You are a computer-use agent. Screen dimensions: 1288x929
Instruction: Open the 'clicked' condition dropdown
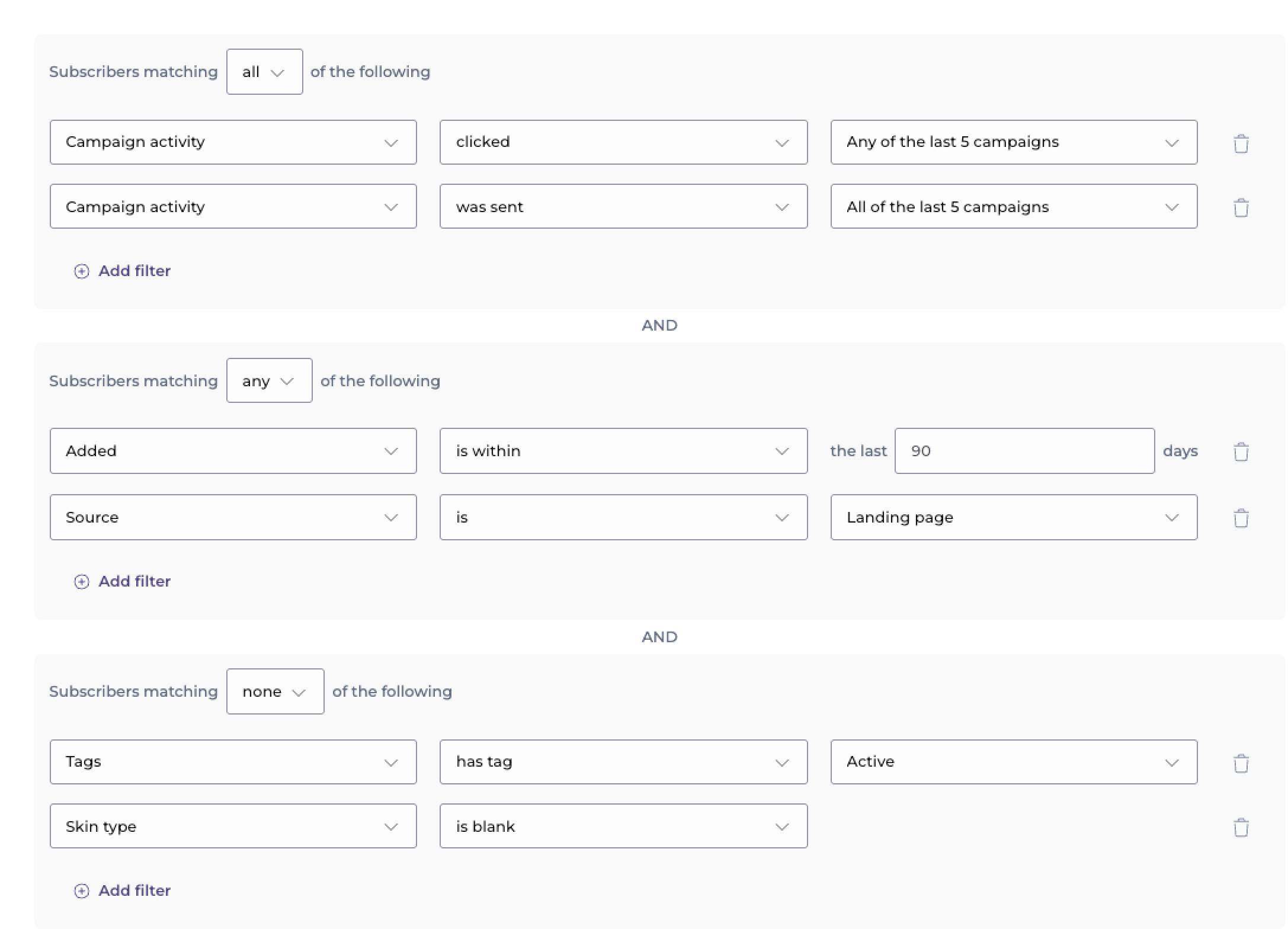(x=623, y=142)
